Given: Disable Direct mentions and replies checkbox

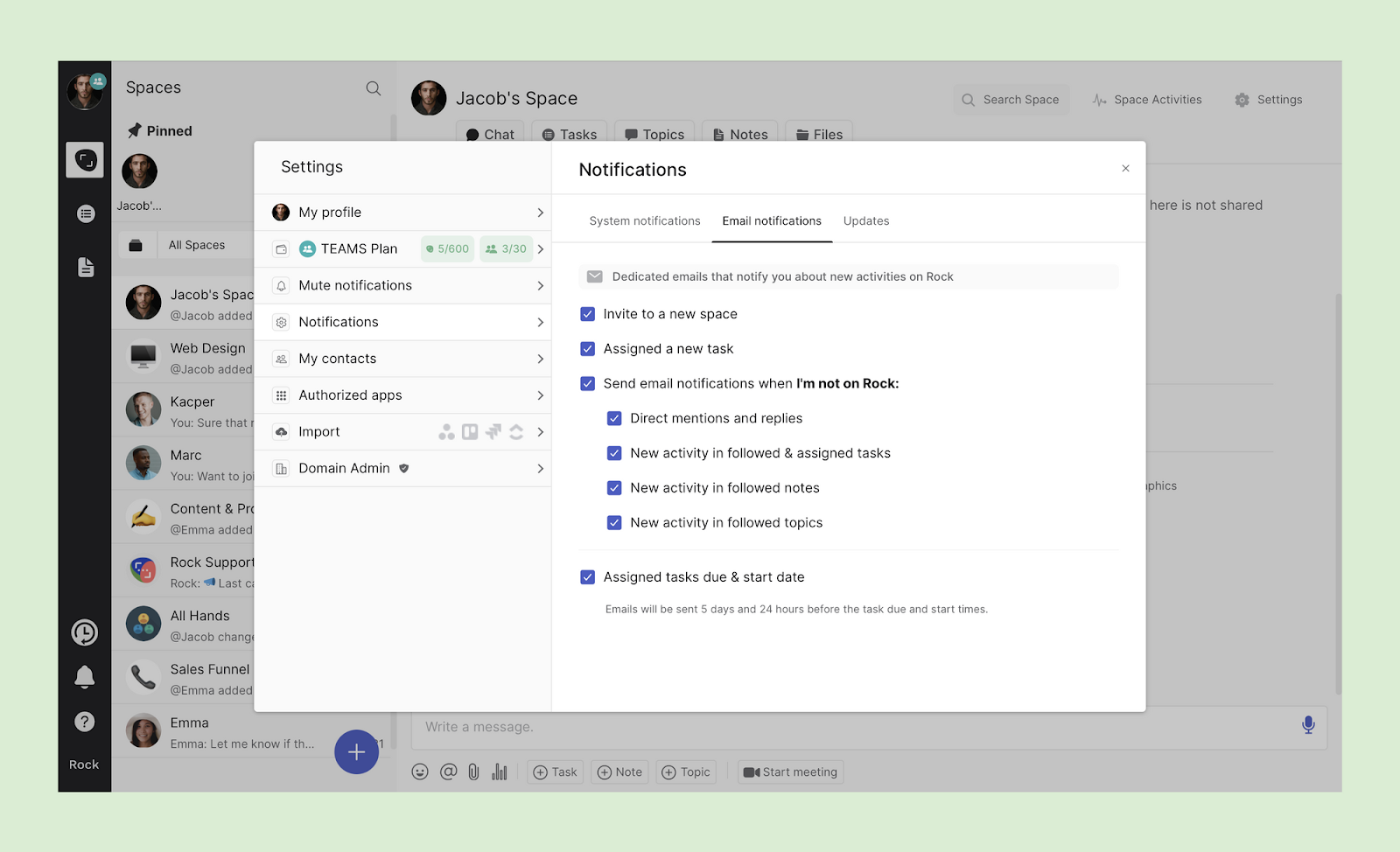Looking at the screenshot, I should coord(614,418).
